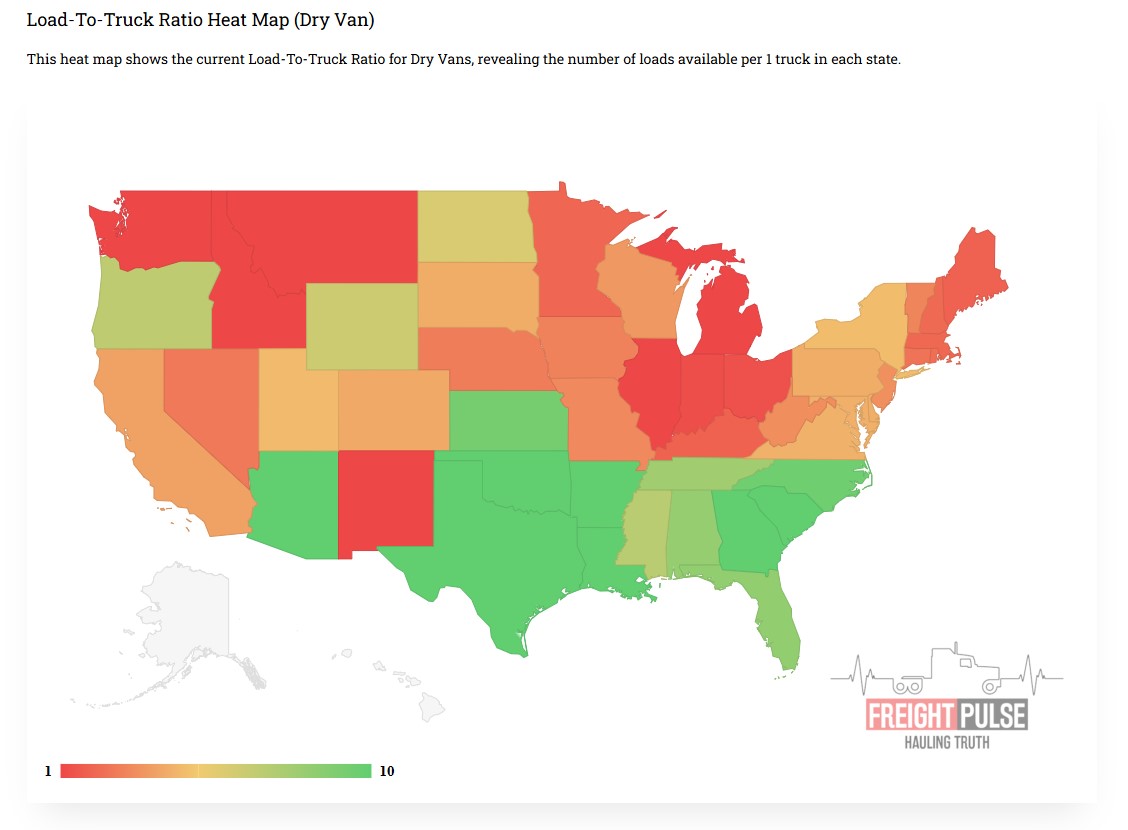The height and width of the screenshot is (830, 1128).
Task: Select Wyoming on the map
Action: [x=362, y=325]
